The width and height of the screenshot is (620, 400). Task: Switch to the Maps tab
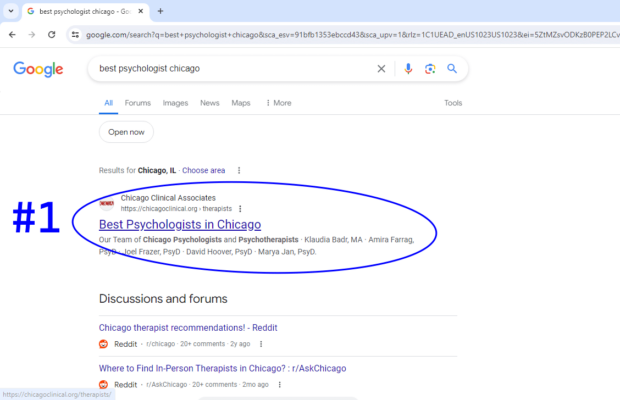241,103
